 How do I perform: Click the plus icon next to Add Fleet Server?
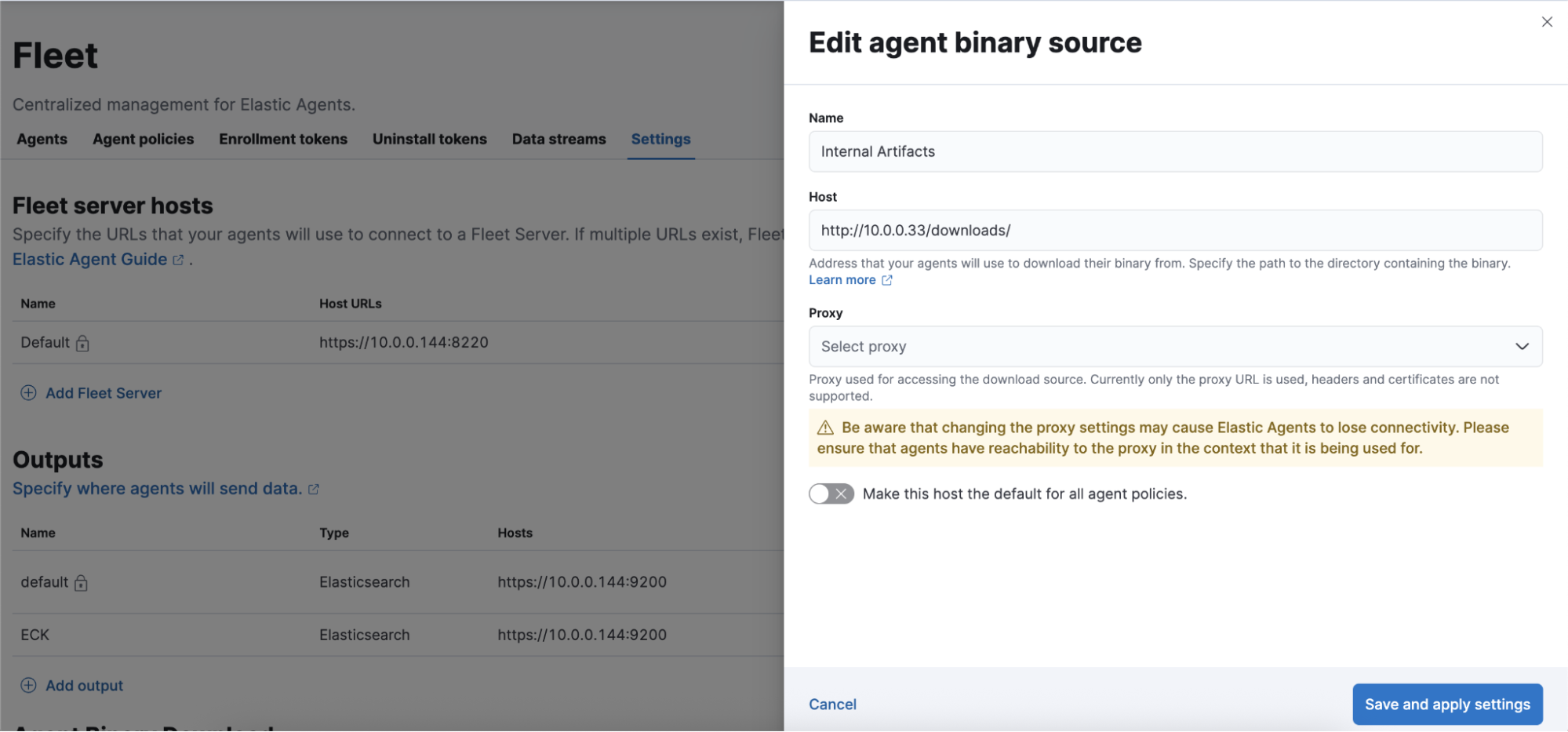28,393
